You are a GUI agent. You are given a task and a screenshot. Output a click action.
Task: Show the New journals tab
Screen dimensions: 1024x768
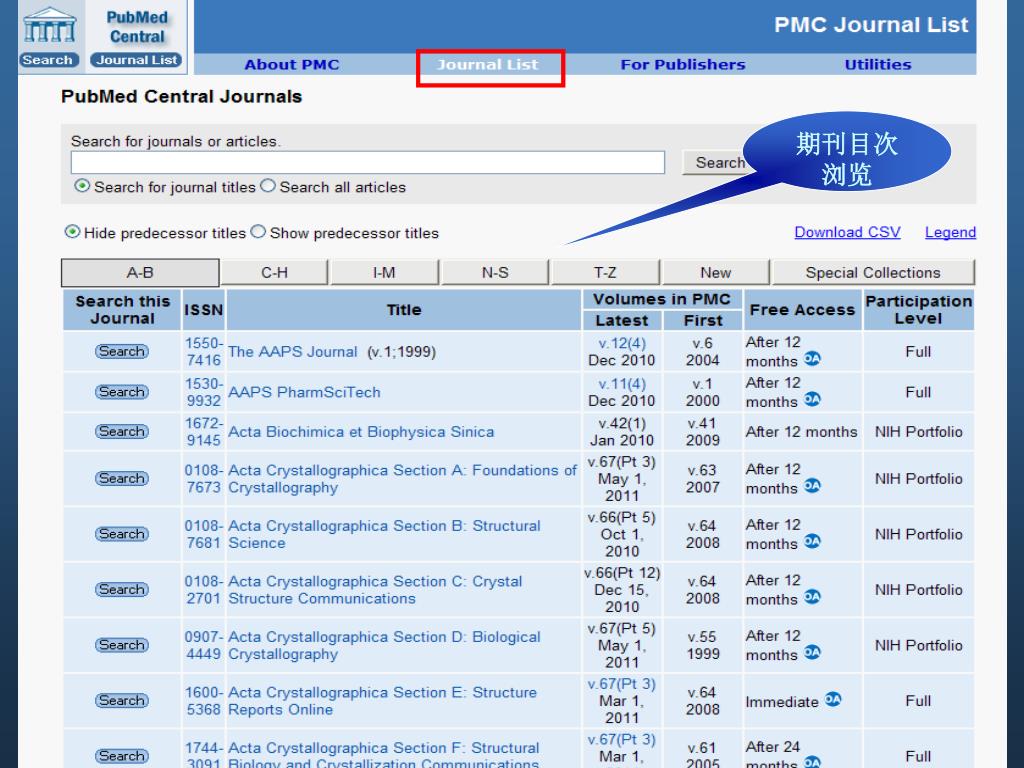(716, 273)
